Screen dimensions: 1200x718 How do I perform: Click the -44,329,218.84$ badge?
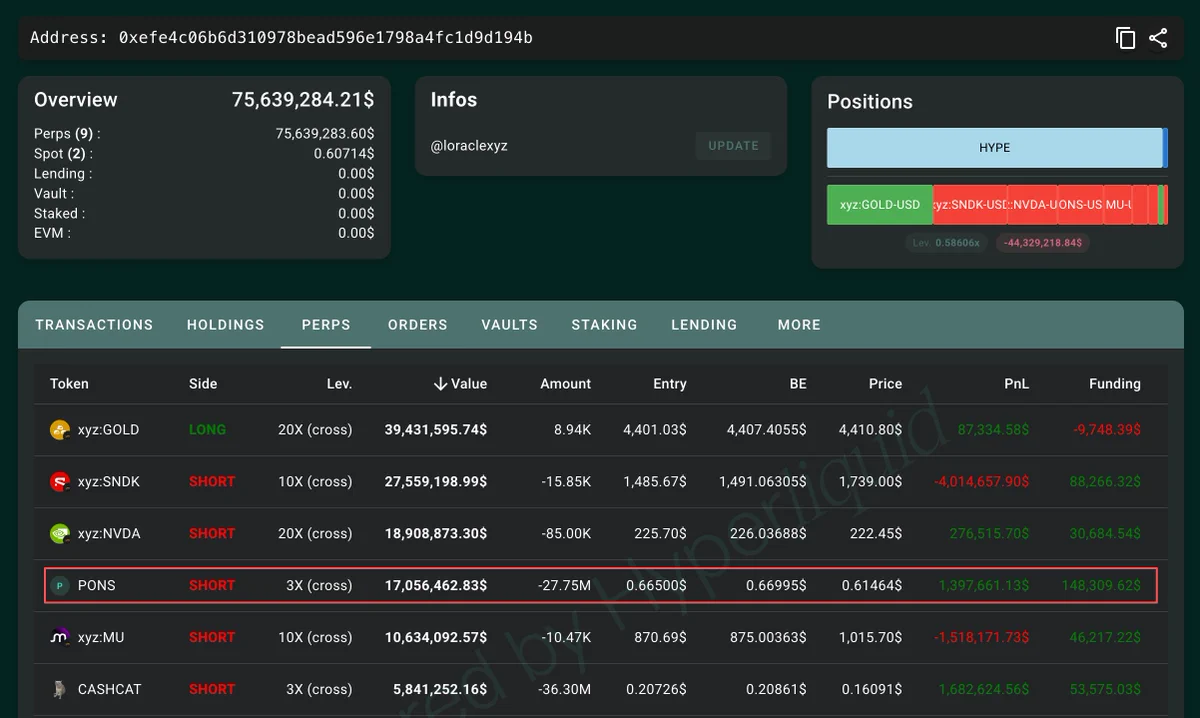tap(1043, 243)
